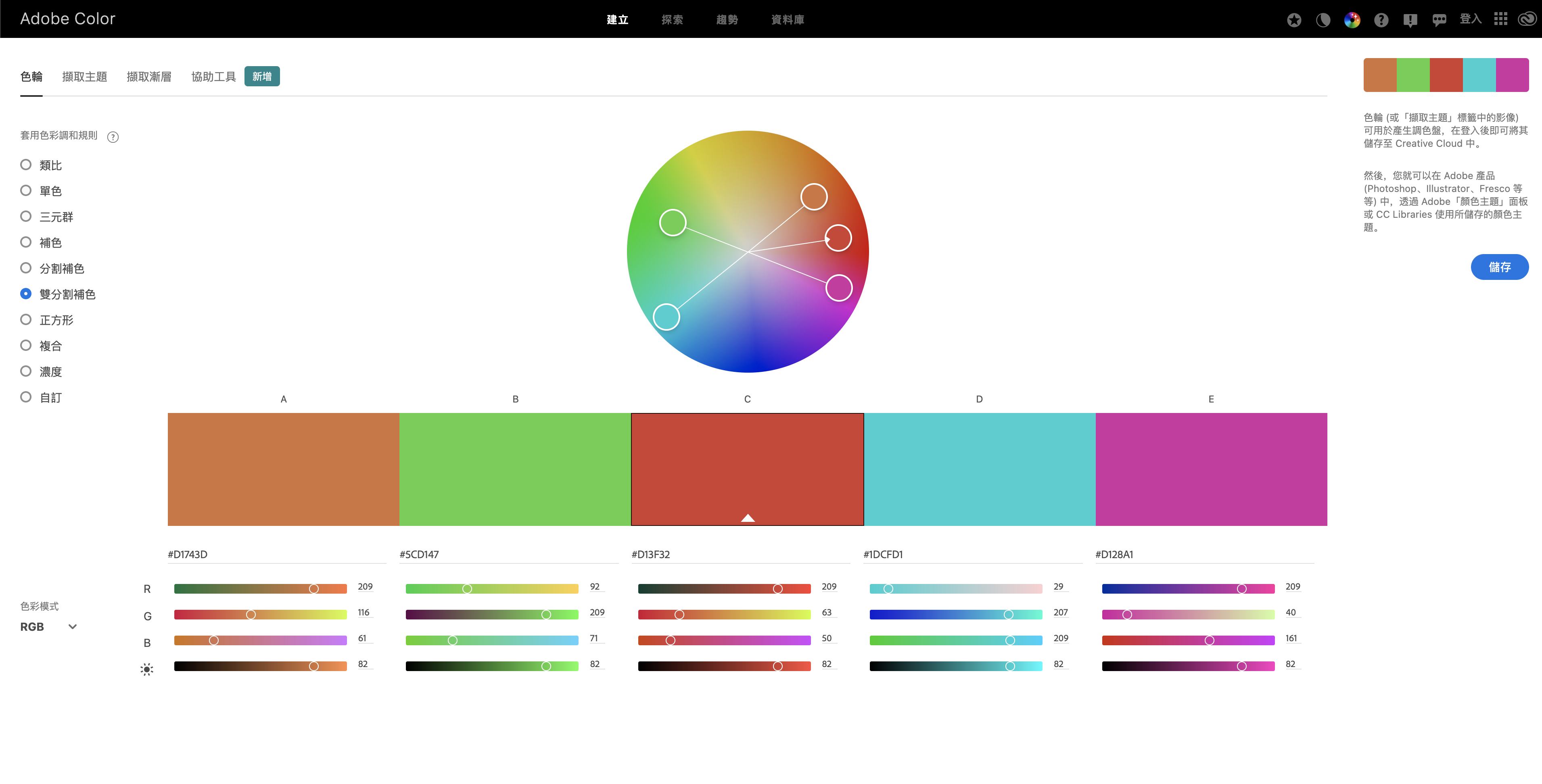Click the #1DCFD1 hex input field

[972, 554]
